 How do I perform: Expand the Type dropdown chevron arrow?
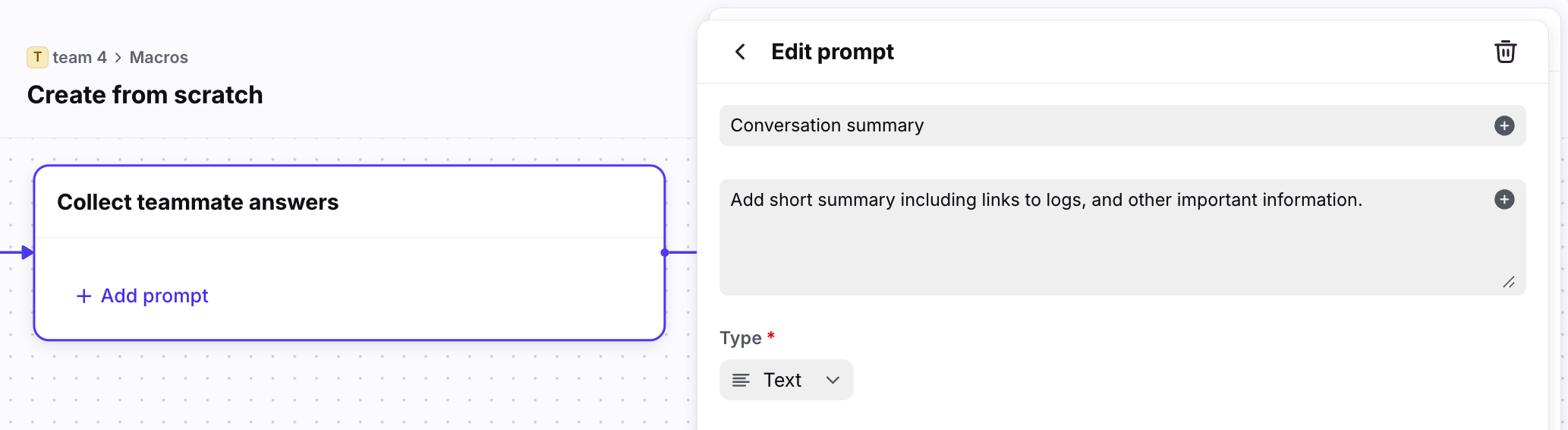[x=833, y=380]
